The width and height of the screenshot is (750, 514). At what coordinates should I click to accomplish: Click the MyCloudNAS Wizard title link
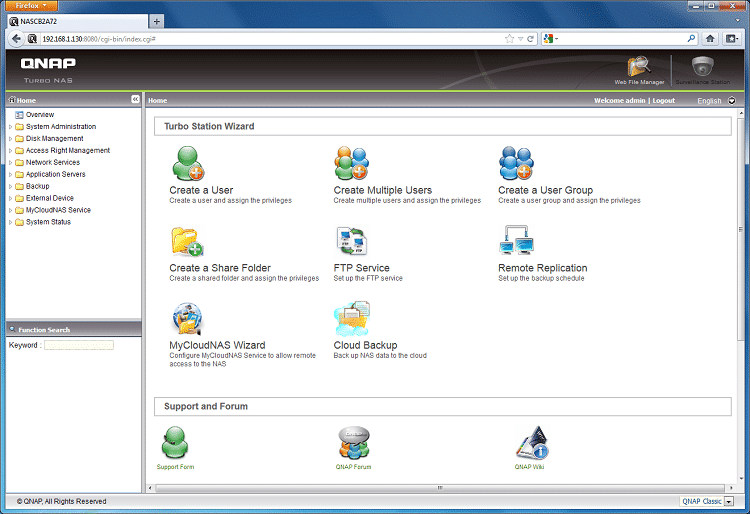[x=217, y=345]
